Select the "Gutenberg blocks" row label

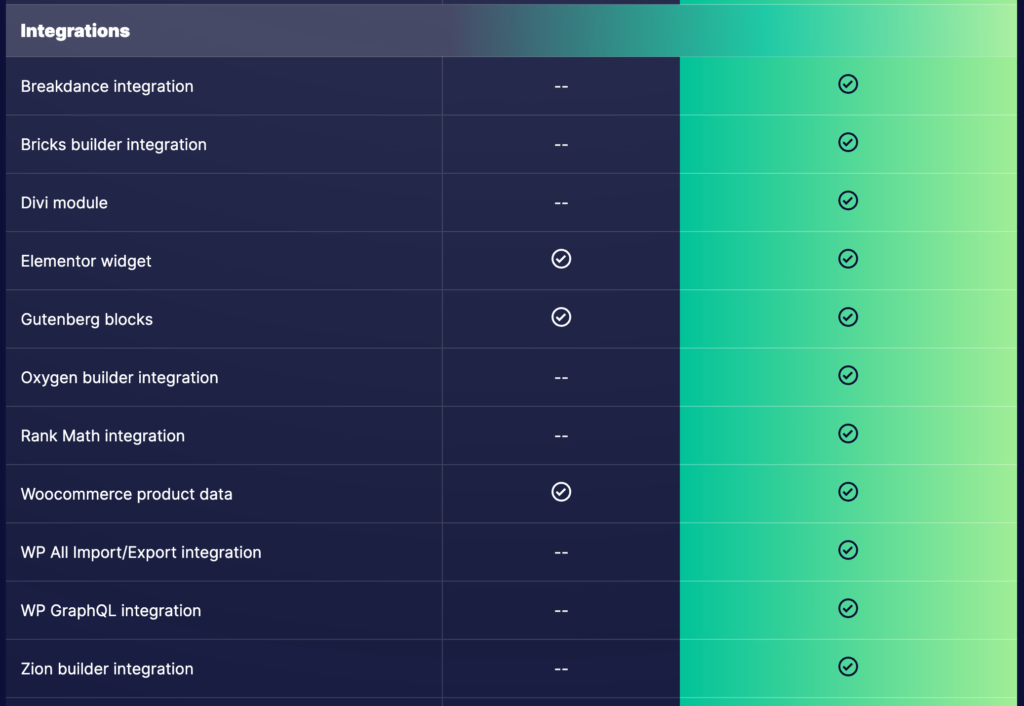click(x=87, y=319)
